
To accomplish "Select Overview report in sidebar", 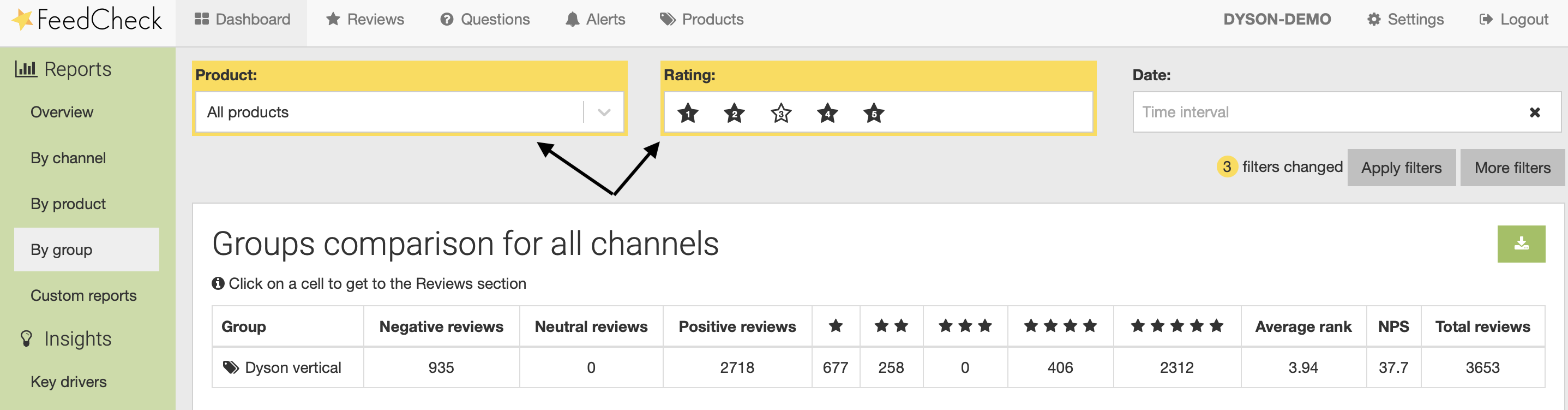I will (62, 112).
